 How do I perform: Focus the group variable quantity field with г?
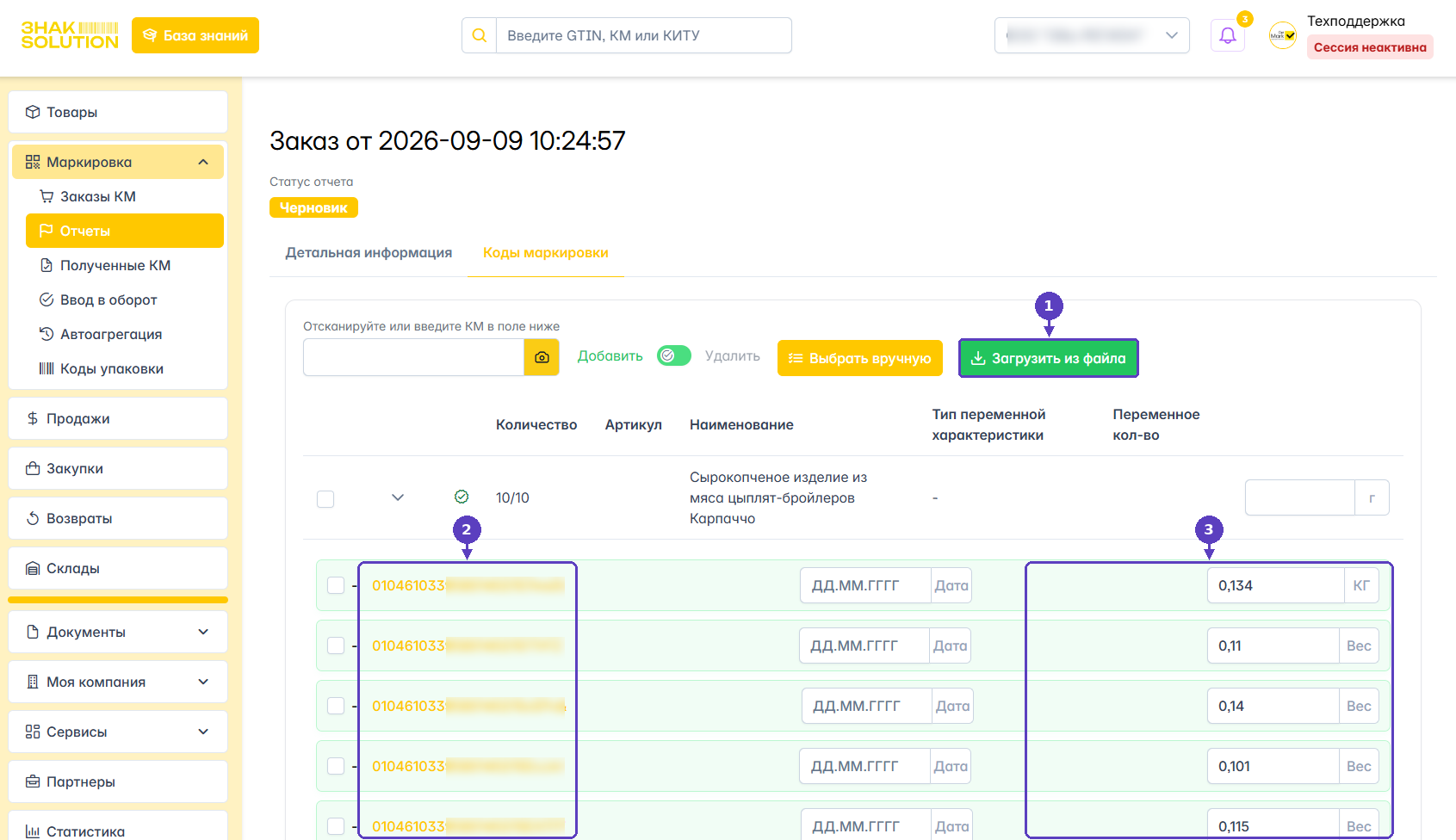[x=1299, y=497]
